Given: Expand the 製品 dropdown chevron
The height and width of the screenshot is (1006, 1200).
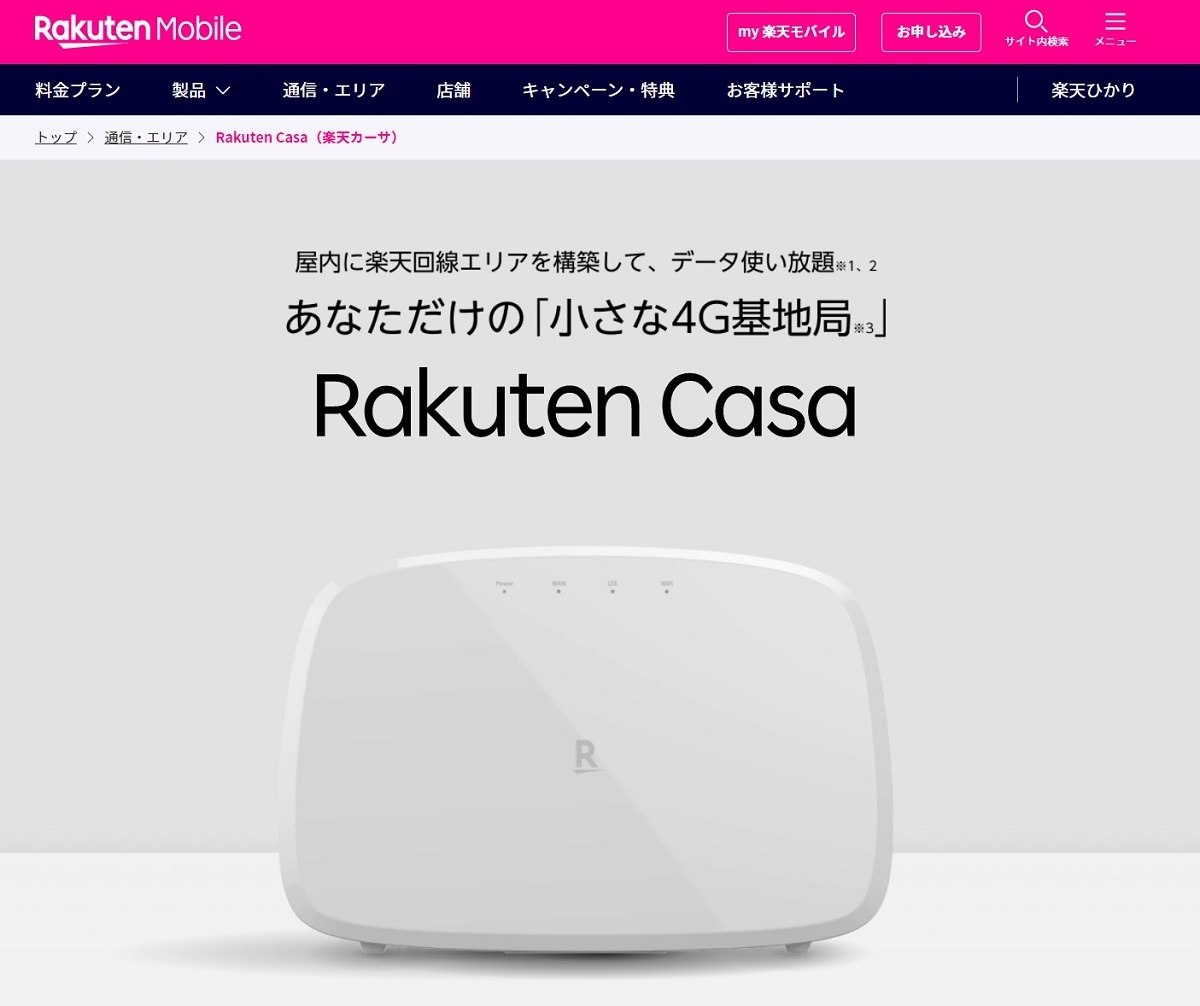Looking at the screenshot, I should [x=223, y=91].
